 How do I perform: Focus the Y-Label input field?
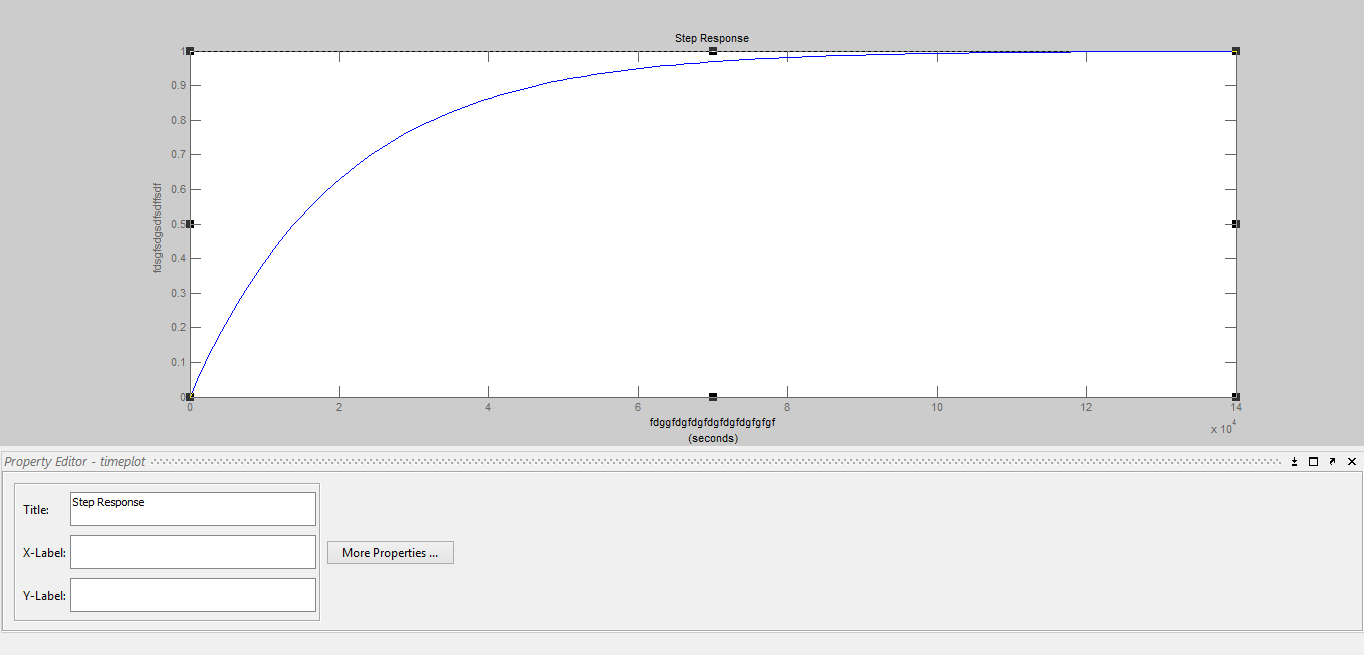click(x=192, y=595)
